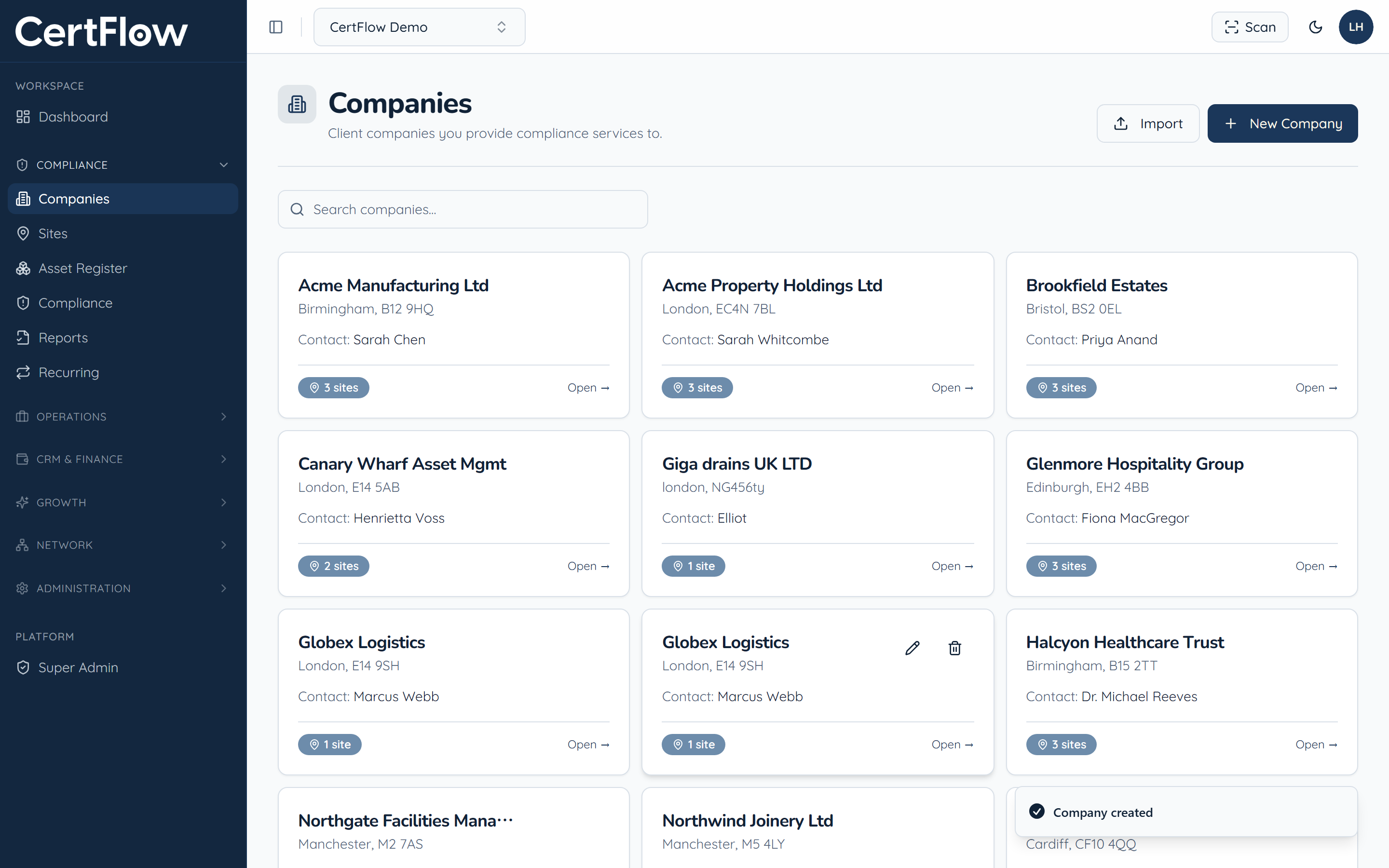This screenshot has width=1389, height=868.
Task: Open Brookfield Estates via Open link
Action: click(1316, 388)
